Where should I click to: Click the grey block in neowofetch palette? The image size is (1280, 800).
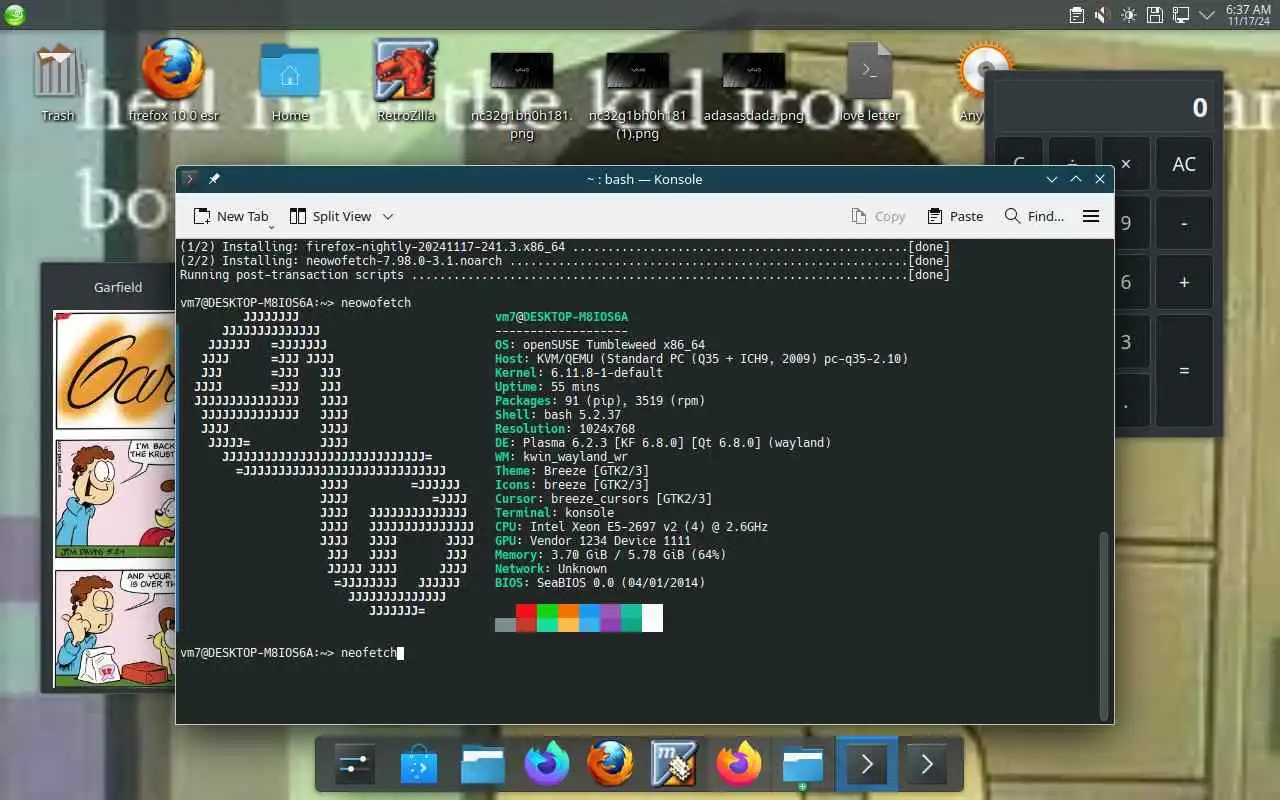click(505, 625)
